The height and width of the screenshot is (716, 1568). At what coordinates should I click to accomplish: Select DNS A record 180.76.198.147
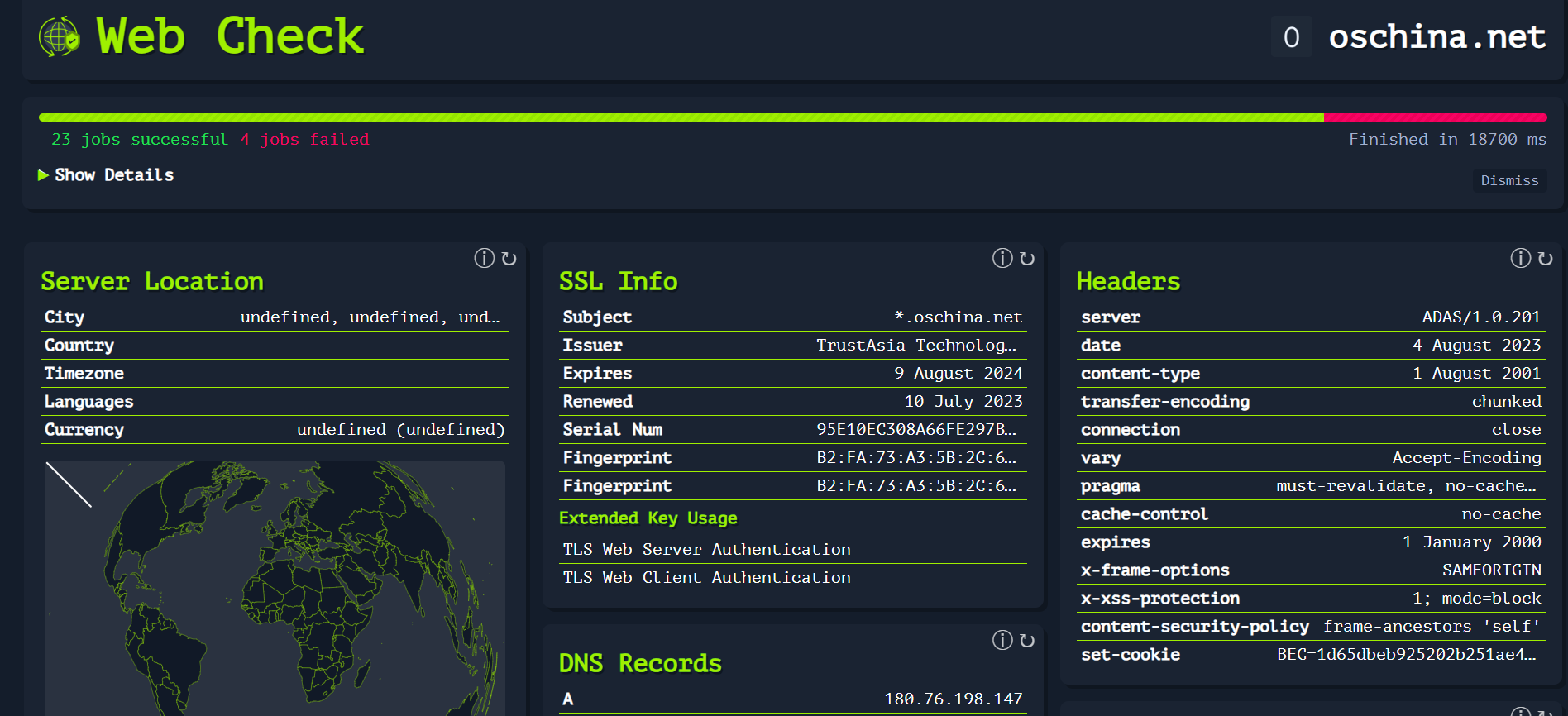click(x=792, y=699)
